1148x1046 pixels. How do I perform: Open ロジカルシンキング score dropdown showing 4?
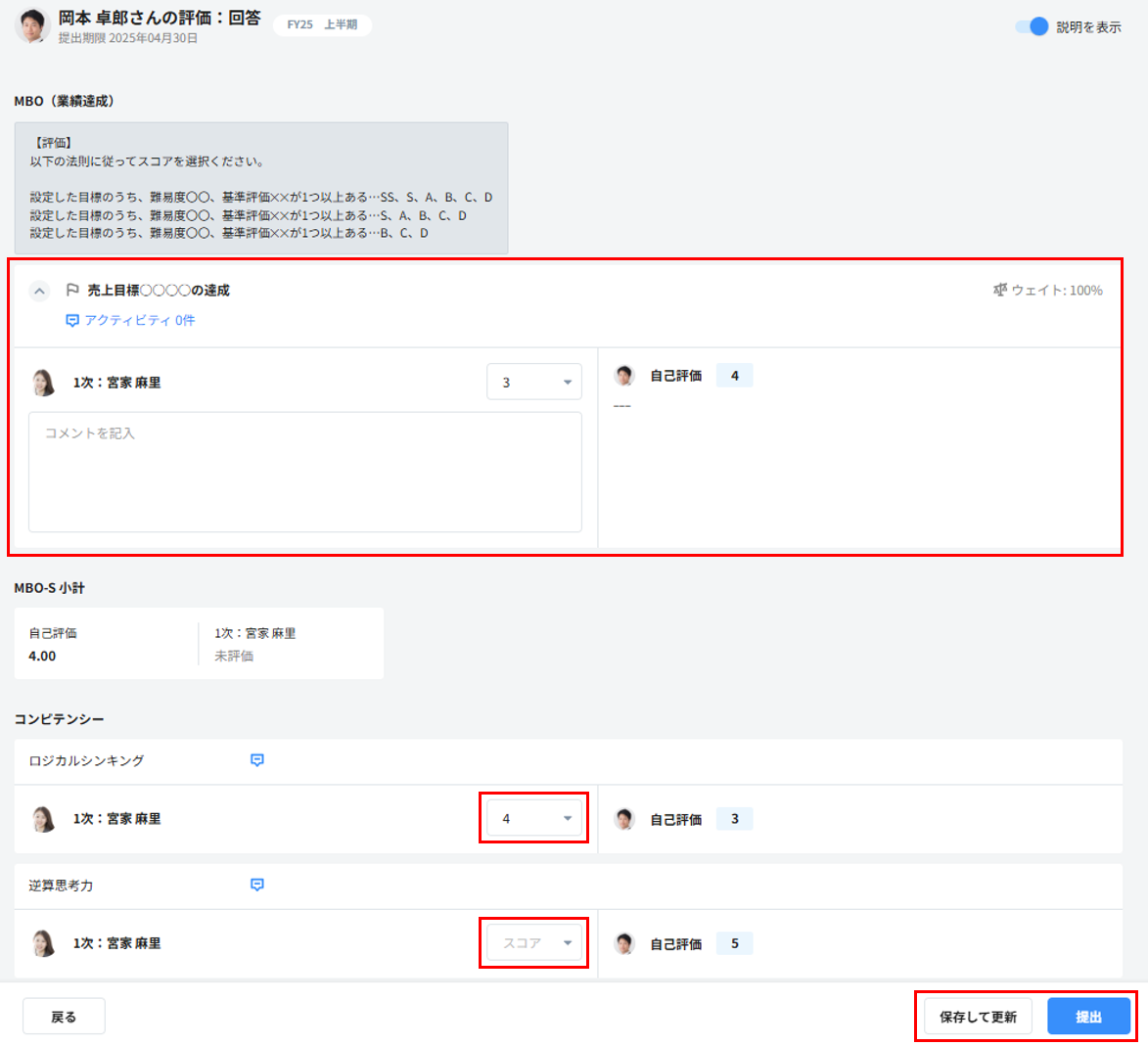click(x=533, y=819)
